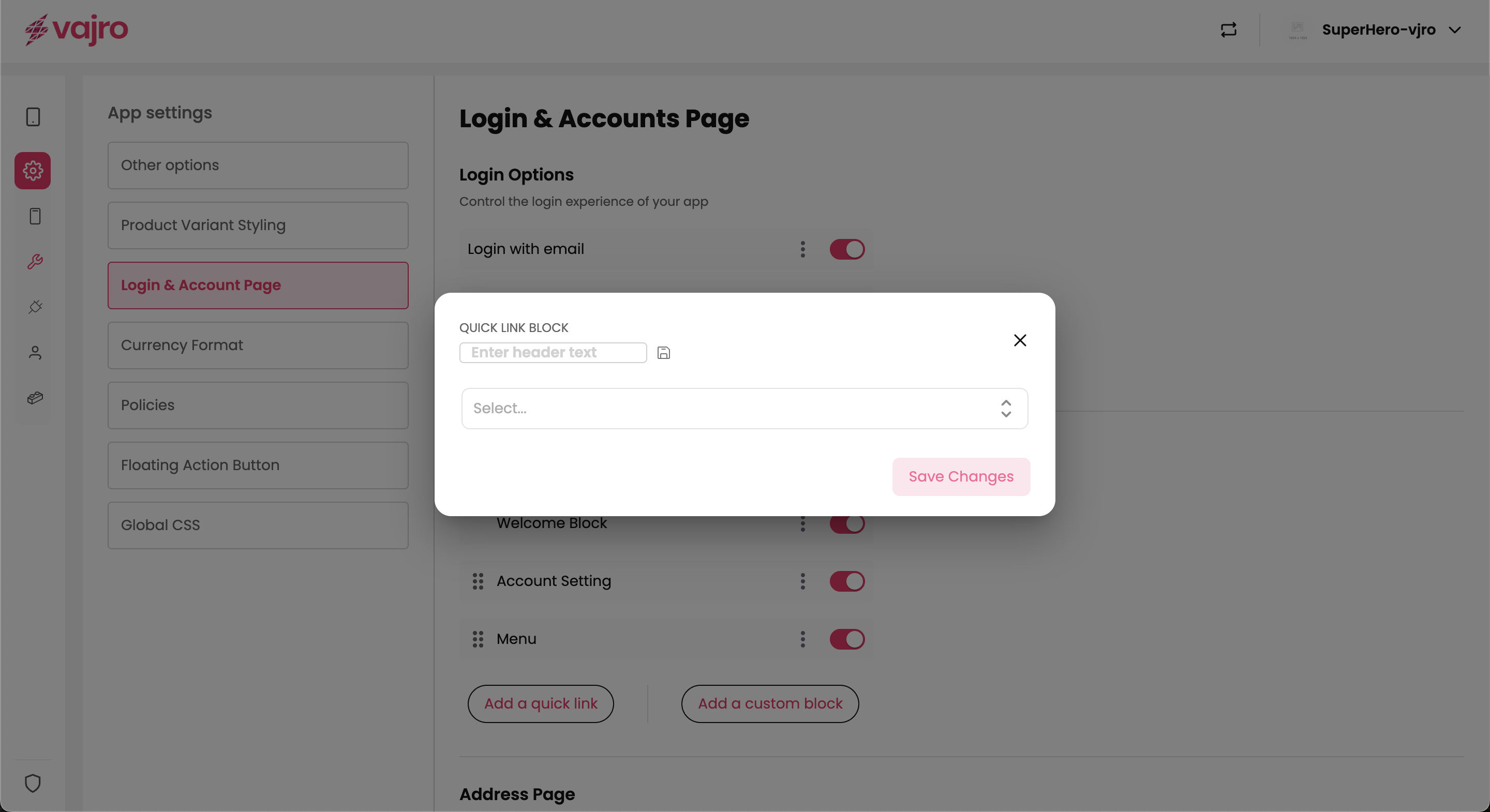1490x812 pixels.
Task: Open the Select... dropdown in the dialog
Action: pos(744,408)
